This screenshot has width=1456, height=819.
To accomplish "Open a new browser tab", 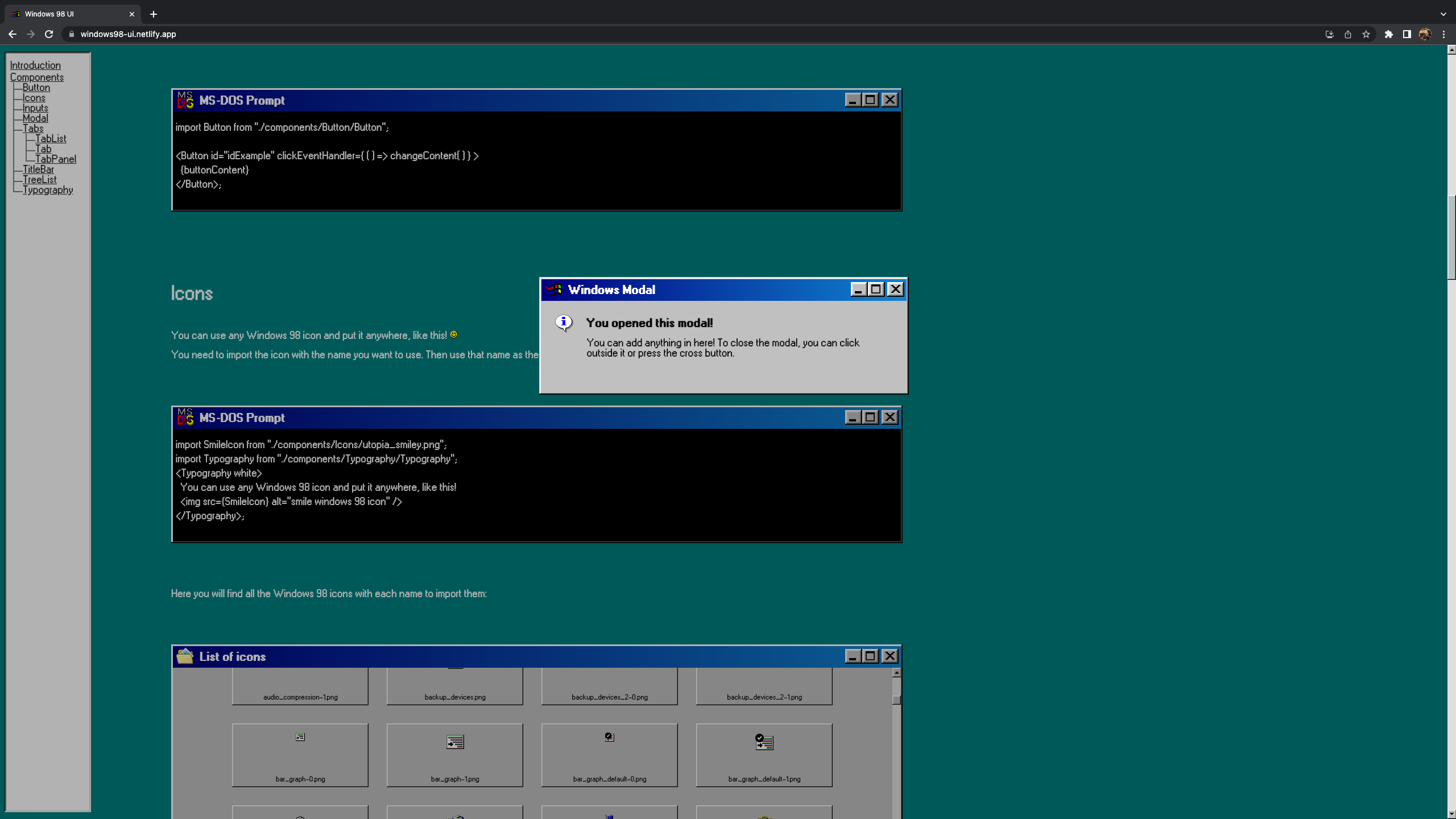I will (x=154, y=14).
